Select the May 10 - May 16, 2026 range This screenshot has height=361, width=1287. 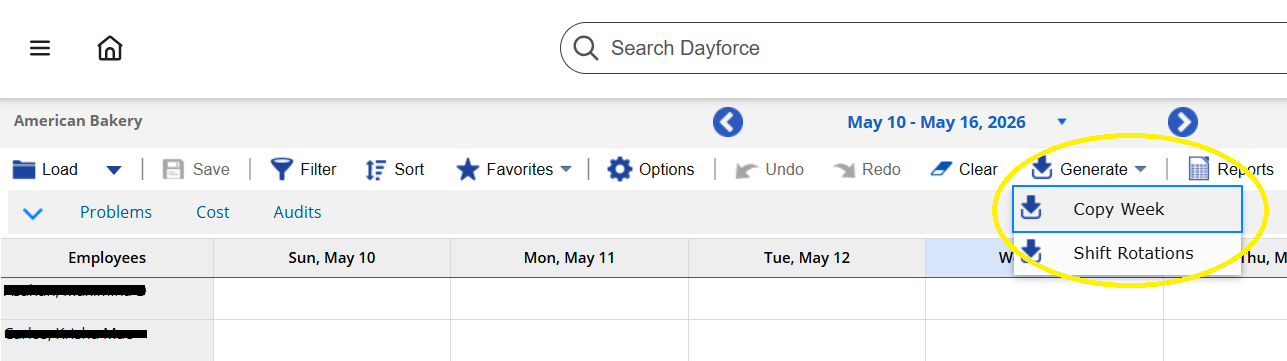[936, 122]
